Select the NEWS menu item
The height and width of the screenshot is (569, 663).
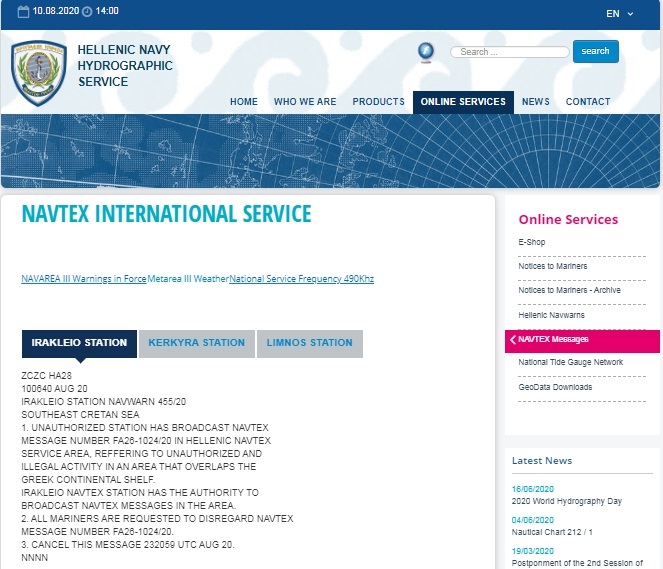pos(535,102)
